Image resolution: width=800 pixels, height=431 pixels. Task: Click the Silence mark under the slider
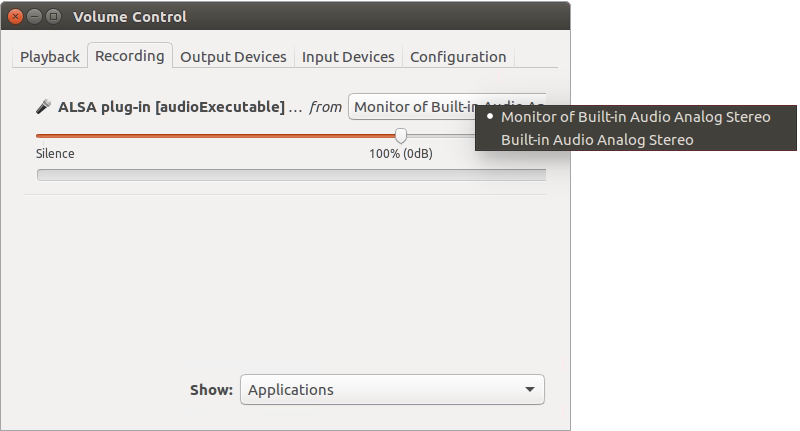(55, 154)
